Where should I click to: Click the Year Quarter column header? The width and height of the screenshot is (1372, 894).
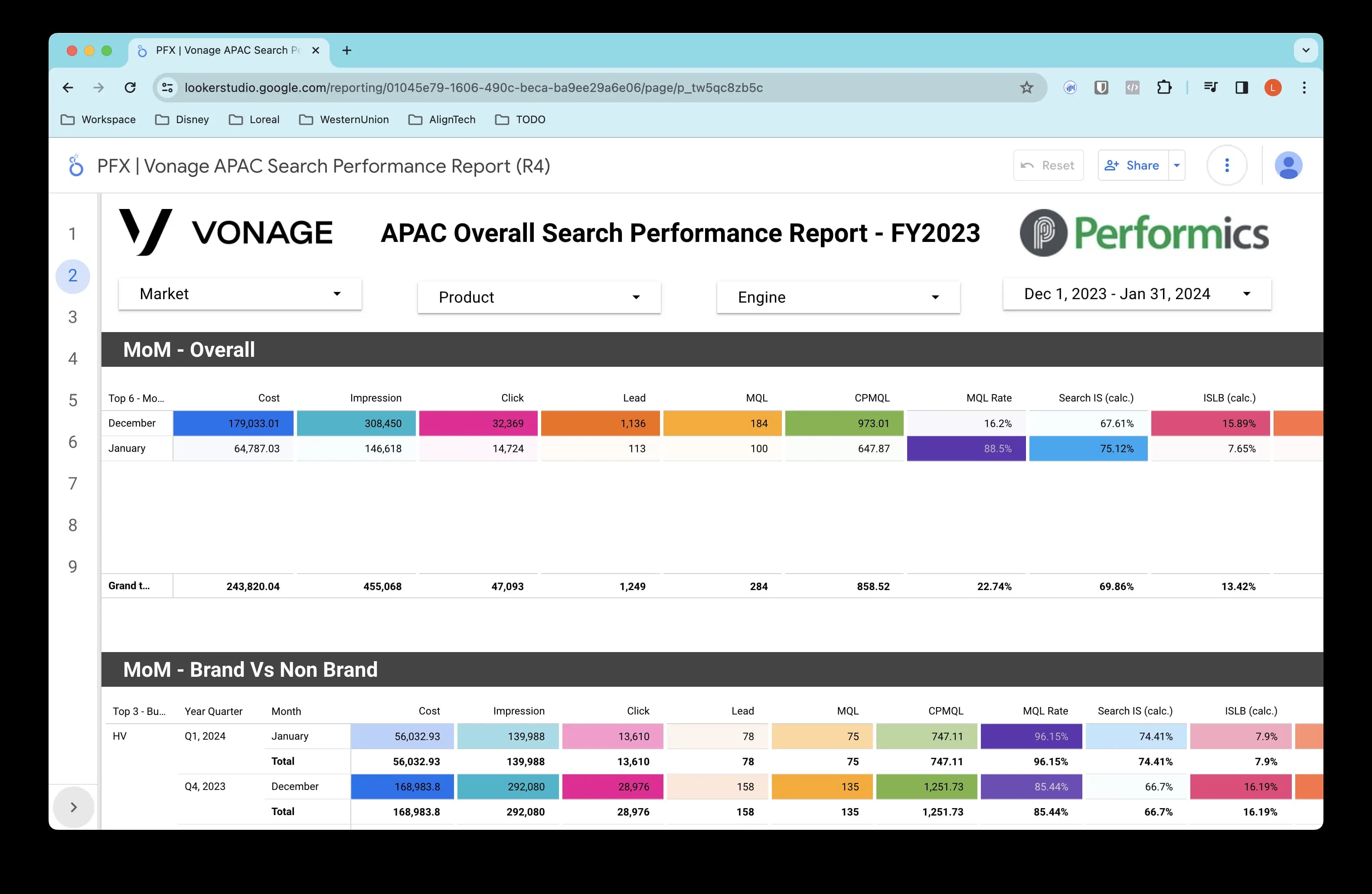[213, 711]
